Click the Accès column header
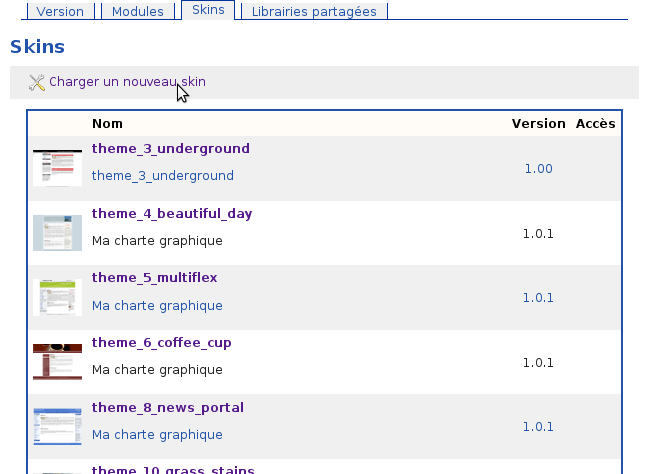Screen dimensions: 647x474 point(595,124)
